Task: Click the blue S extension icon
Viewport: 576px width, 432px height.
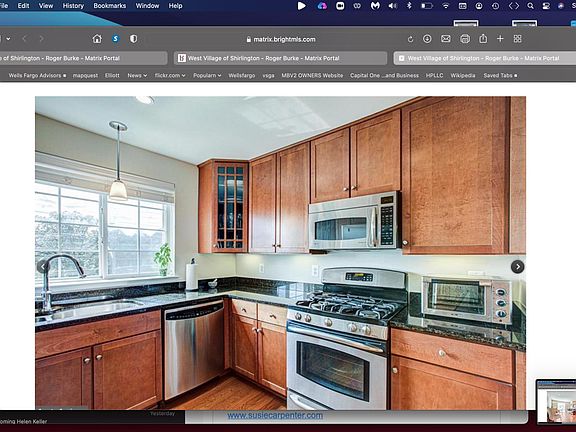Action: click(115, 39)
